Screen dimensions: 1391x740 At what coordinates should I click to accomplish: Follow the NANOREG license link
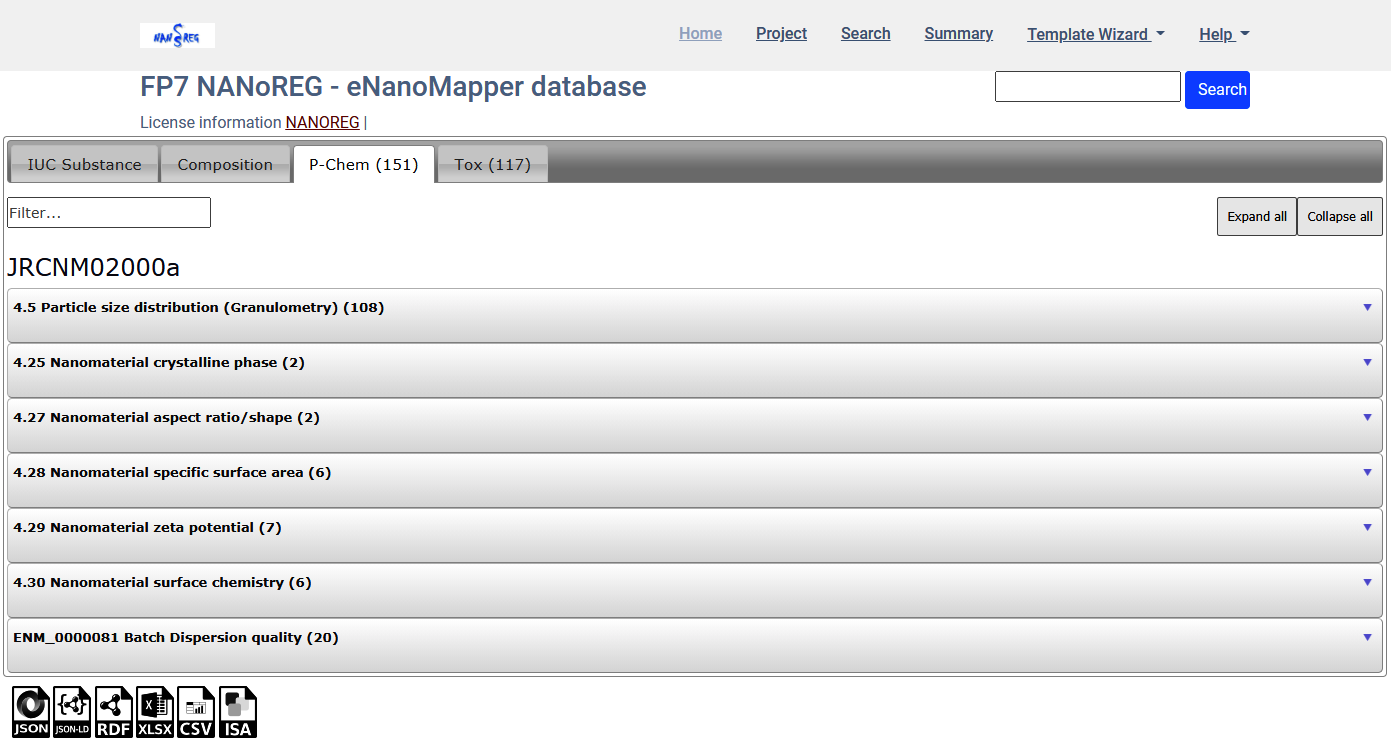pyautogui.click(x=322, y=123)
